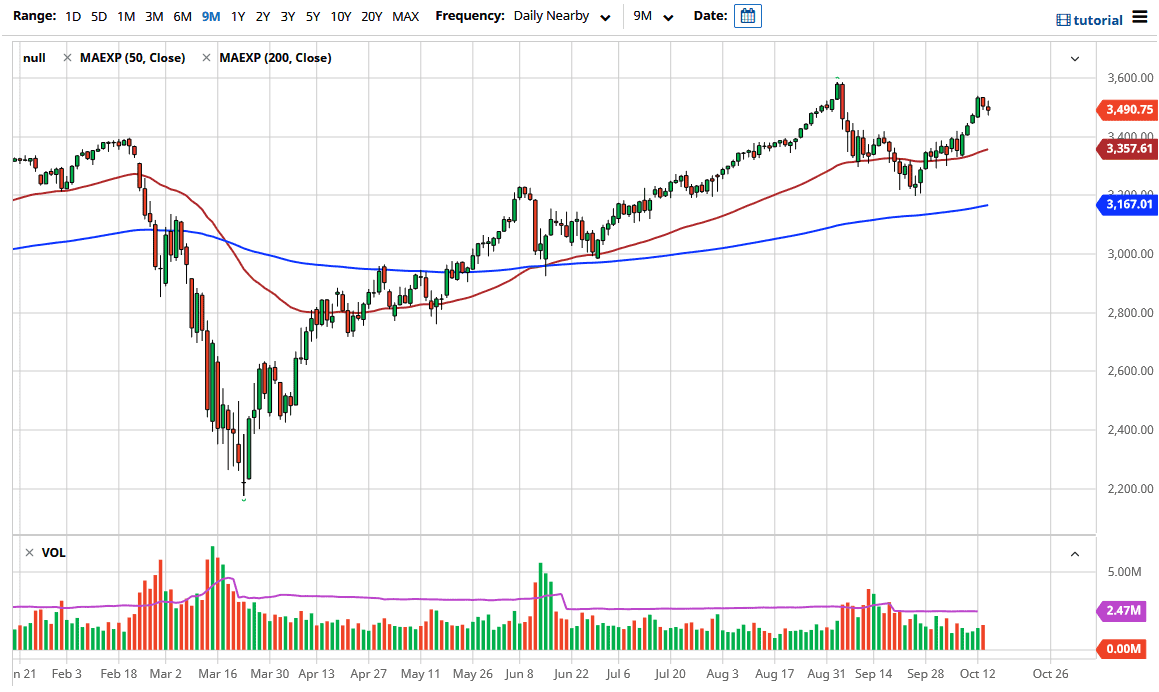Remove the MAEXP (200, Close) indicator

coord(206,57)
